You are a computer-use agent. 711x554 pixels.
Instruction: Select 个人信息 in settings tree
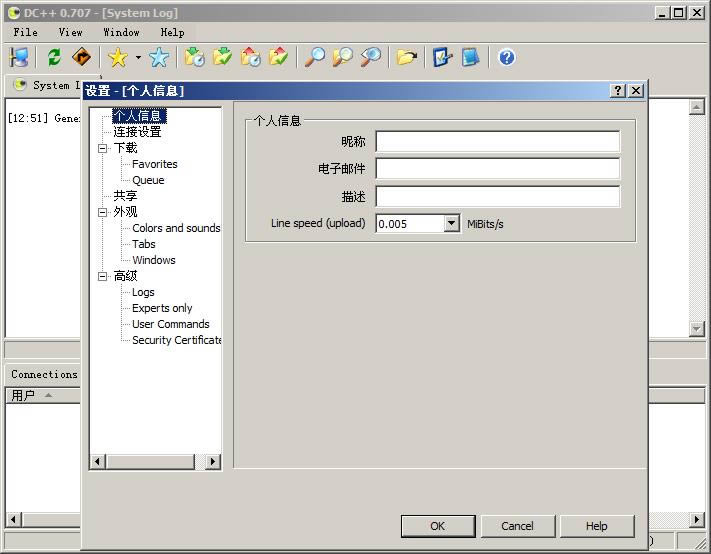pyautogui.click(x=139, y=116)
